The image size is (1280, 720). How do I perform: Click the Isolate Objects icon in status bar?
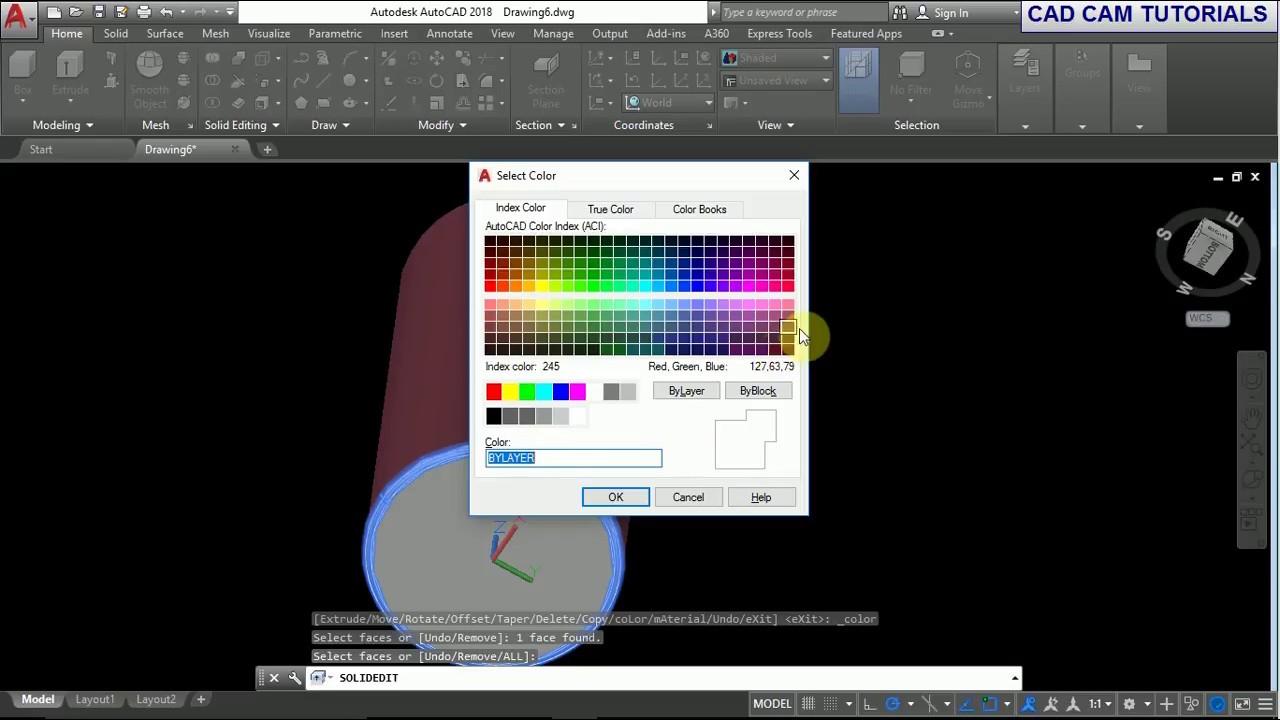click(x=1191, y=704)
